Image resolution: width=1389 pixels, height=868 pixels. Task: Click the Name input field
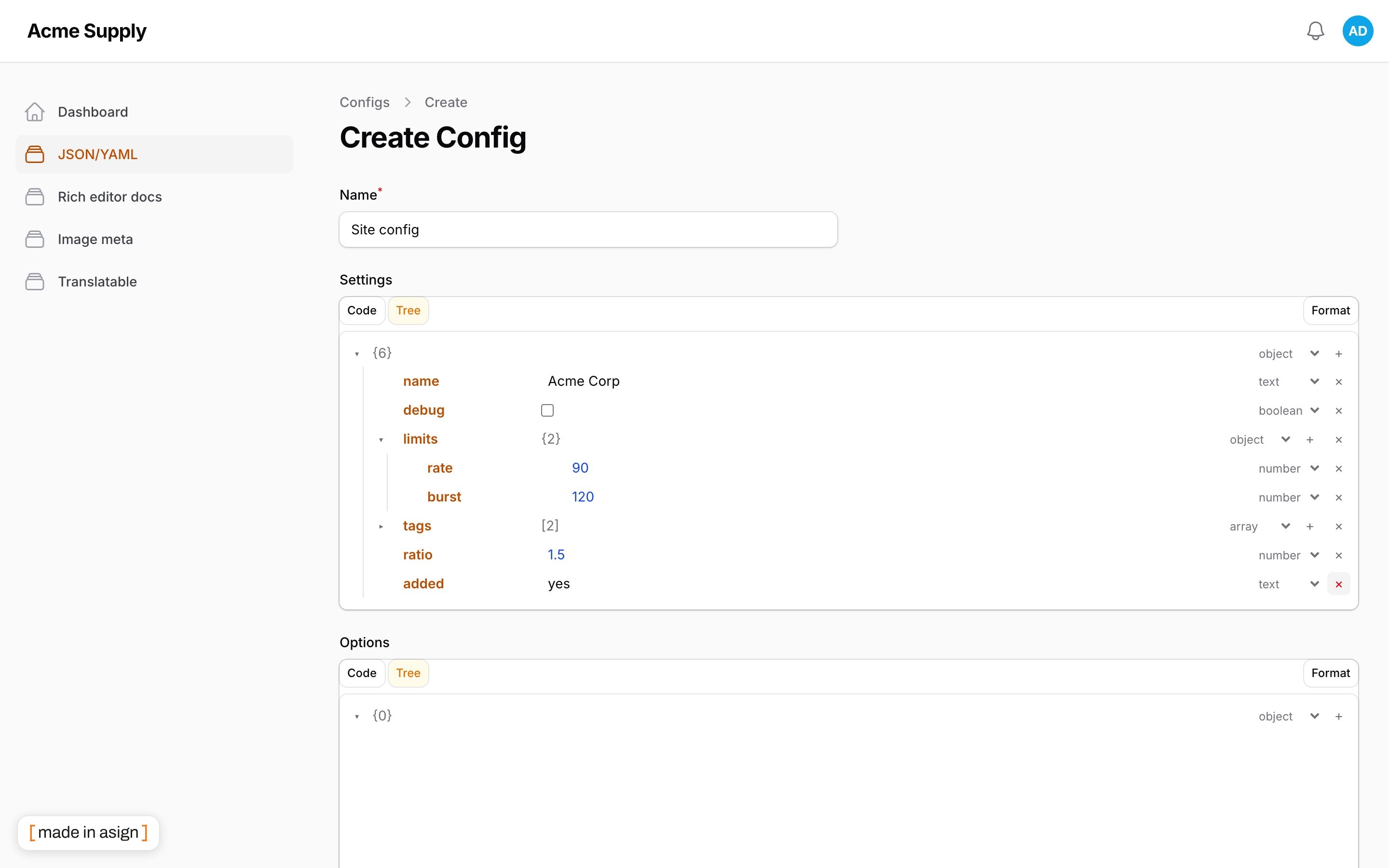point(588,230)
